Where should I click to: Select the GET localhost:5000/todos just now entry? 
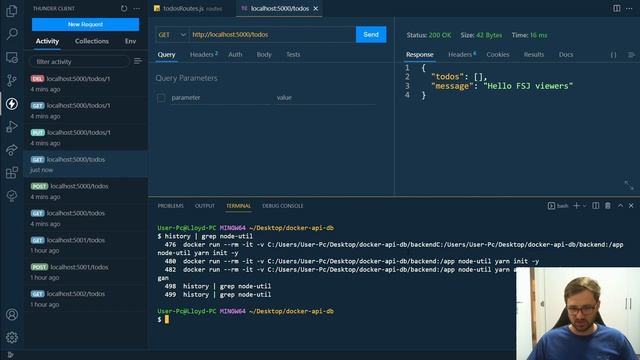(x=86, y=164)
